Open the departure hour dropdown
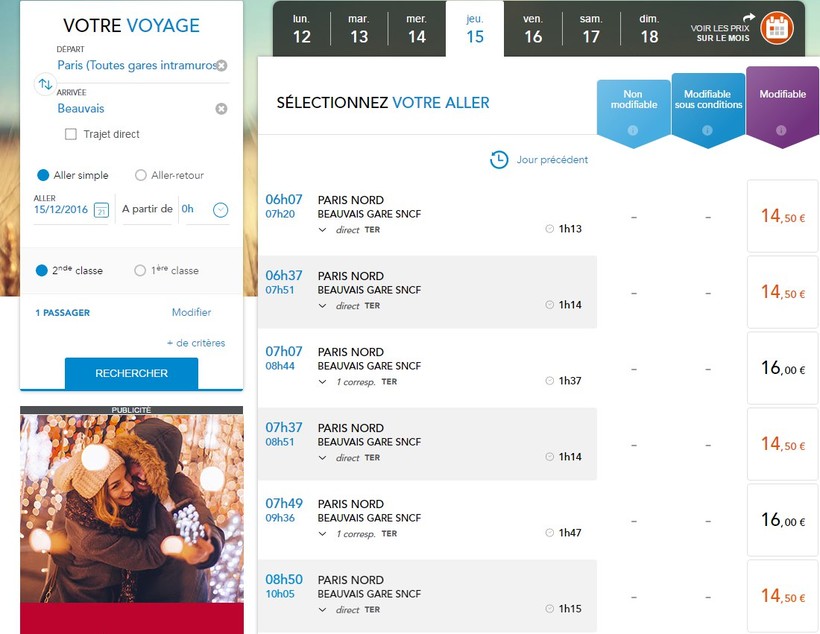This screenshot has width=820, height=634. 221,210
